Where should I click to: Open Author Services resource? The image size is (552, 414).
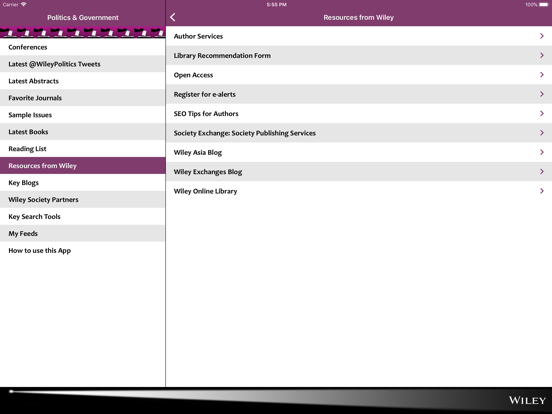pyautogui.click(x=359, y=36)
